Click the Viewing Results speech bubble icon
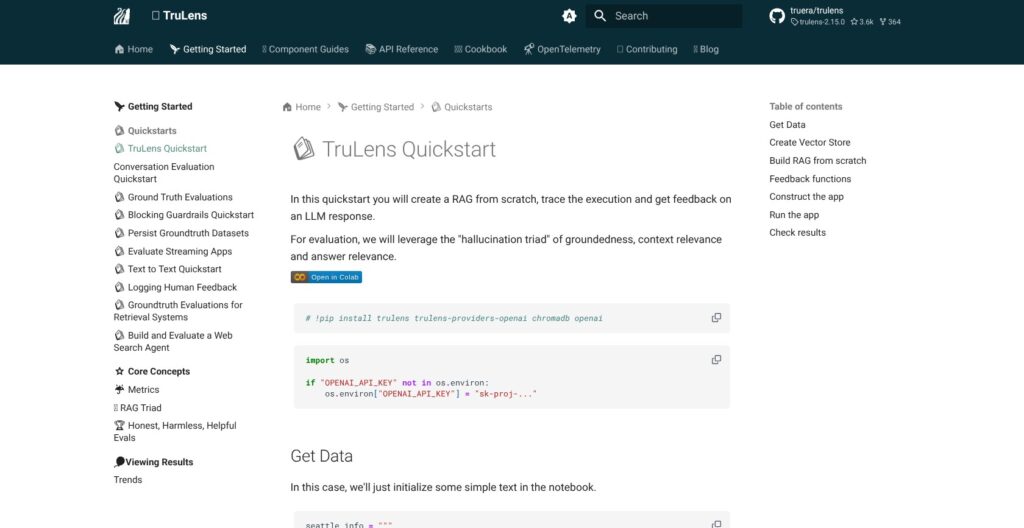 119,462
